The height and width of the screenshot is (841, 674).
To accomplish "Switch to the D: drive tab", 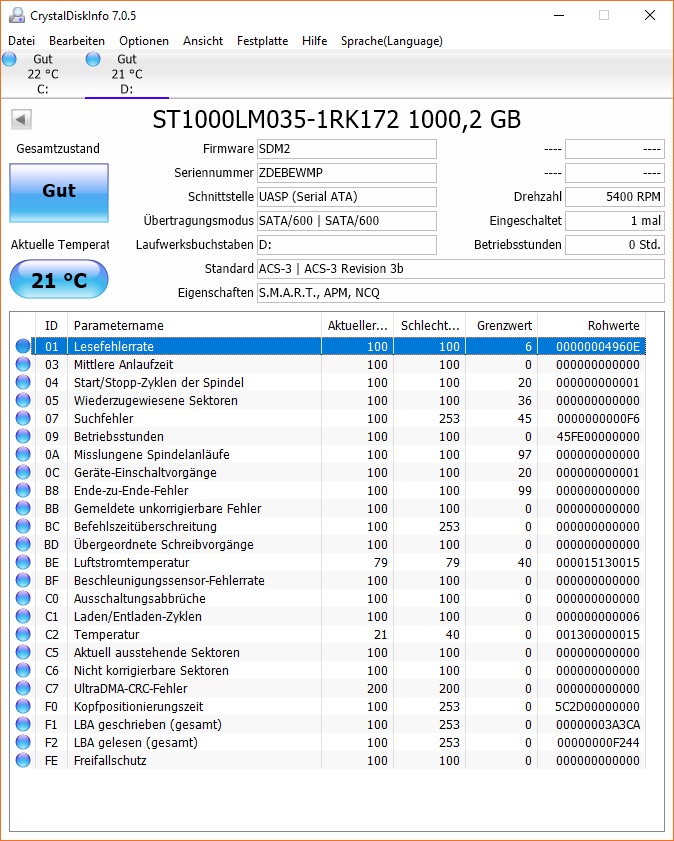I will pyautogui.click(x=127, y=74).
